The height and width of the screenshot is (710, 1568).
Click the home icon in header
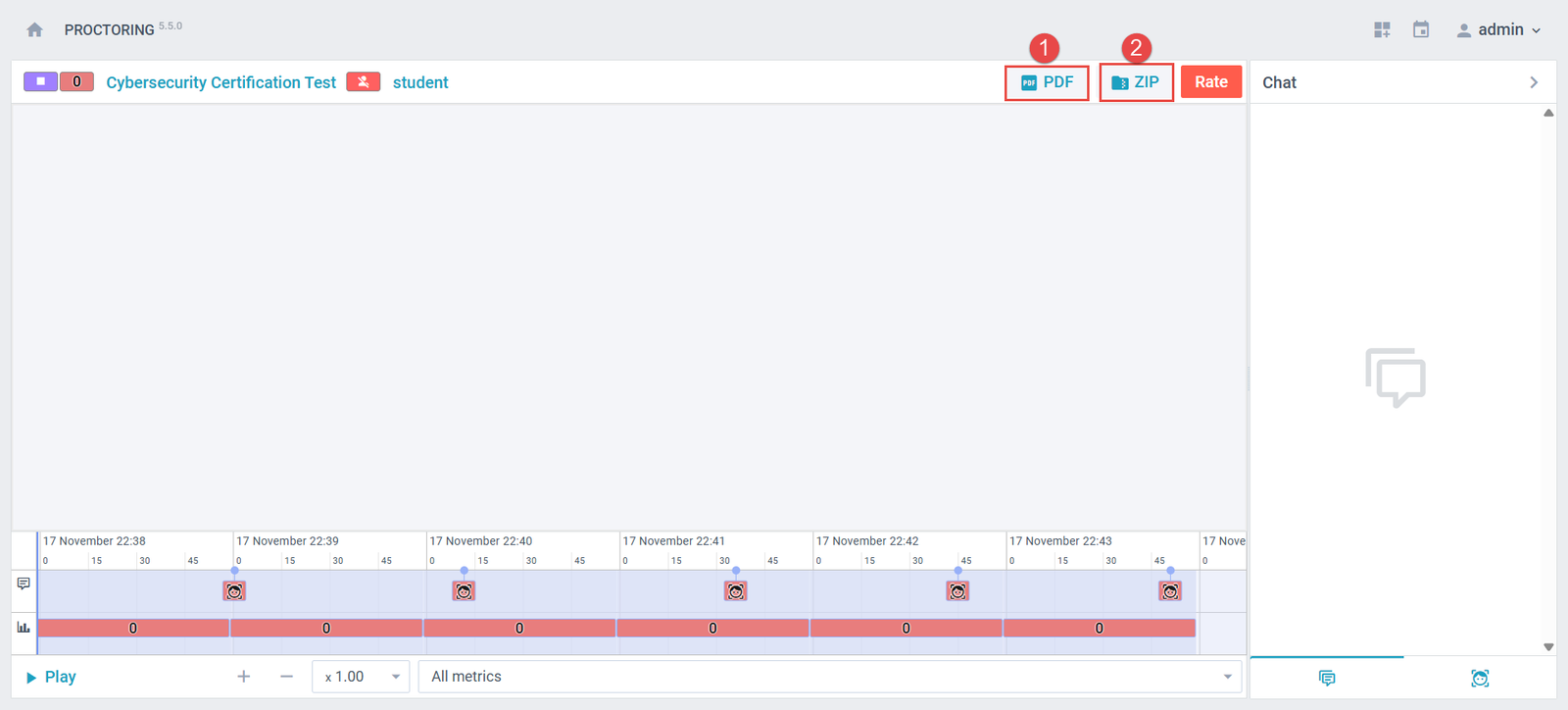pos(35,30)
